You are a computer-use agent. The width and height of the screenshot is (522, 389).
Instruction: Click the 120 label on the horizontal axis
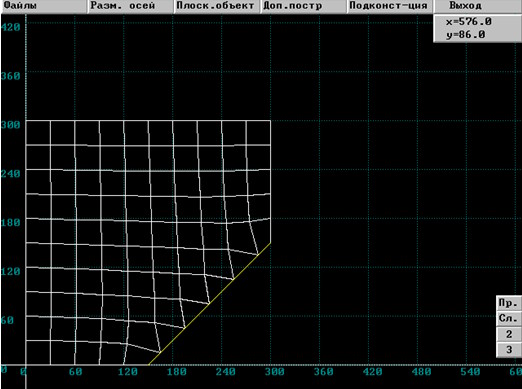point(128,372)
